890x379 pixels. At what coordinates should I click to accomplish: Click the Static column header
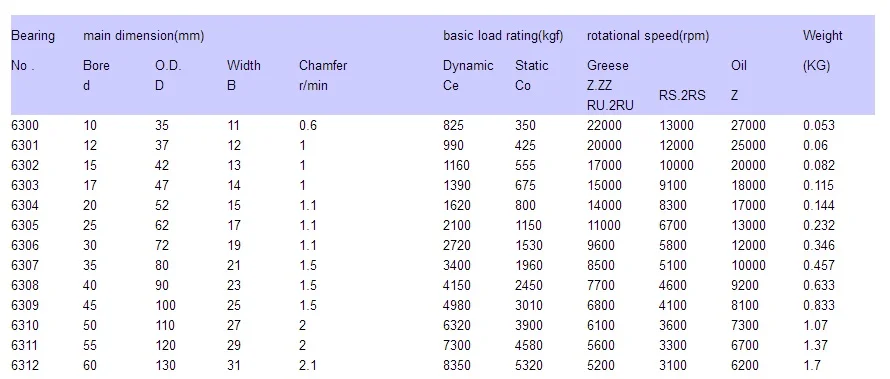click(x=532, y=66)
